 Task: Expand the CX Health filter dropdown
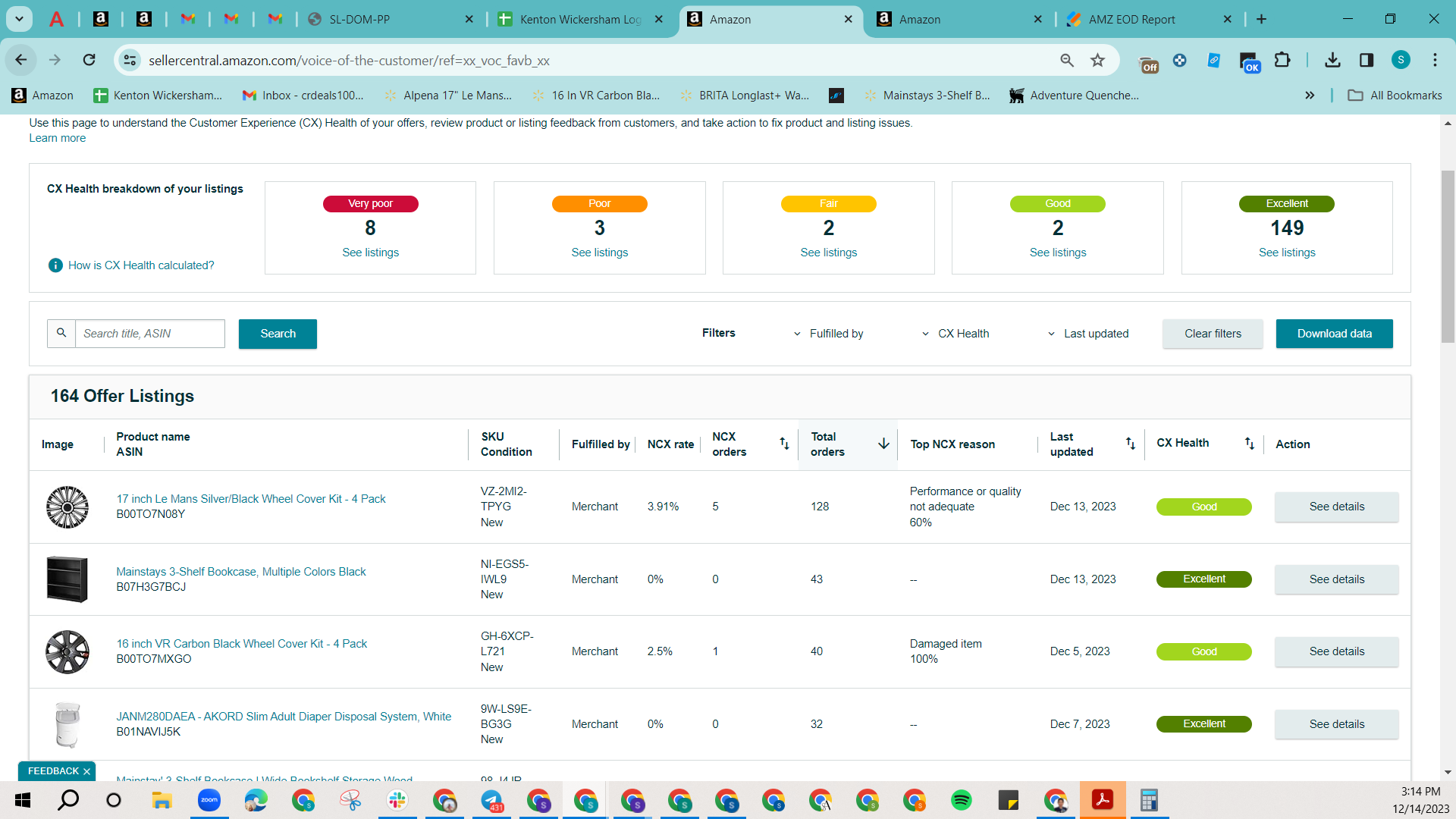tap(955, 334)
